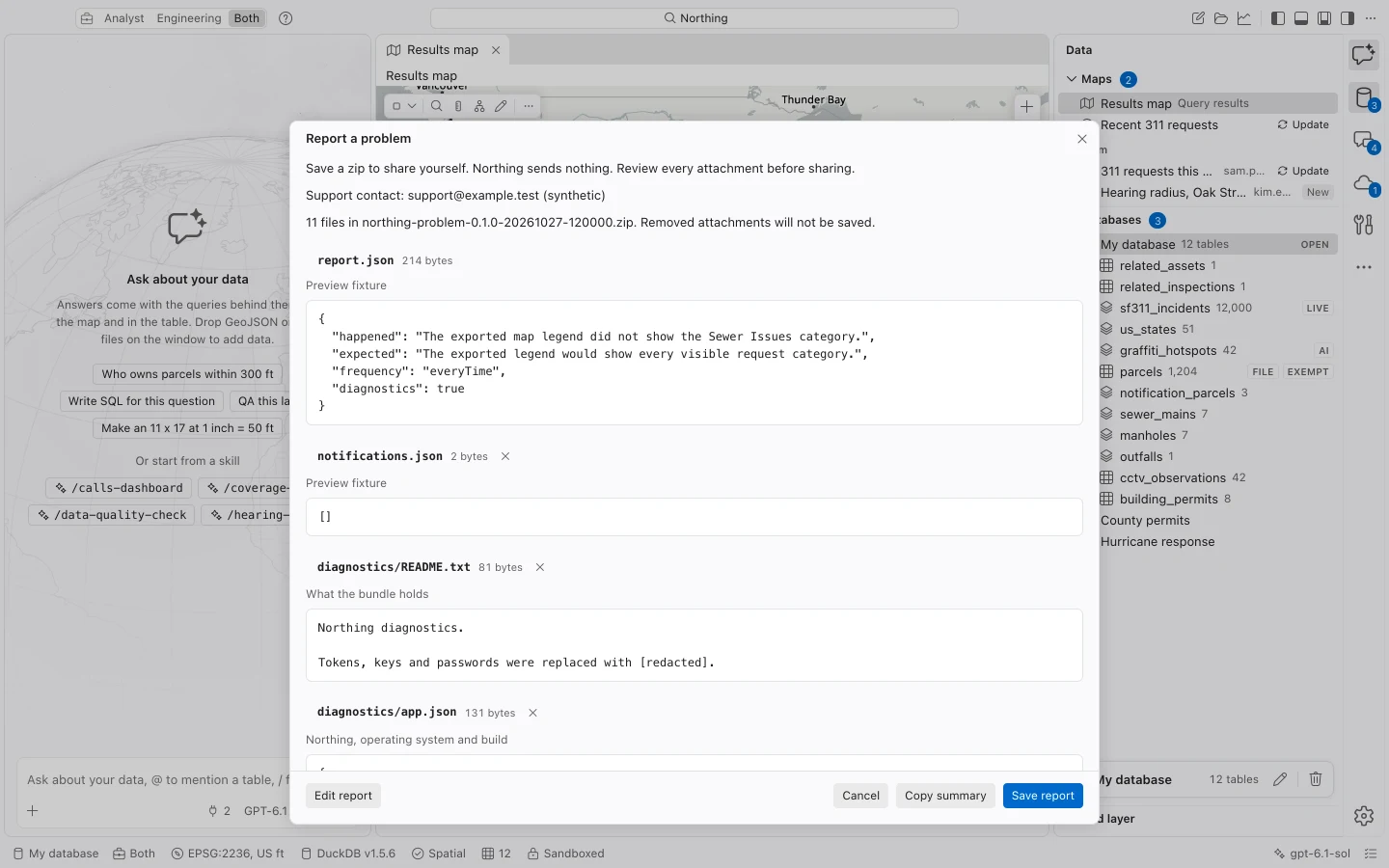Select the map pencil draw tool
The width and height of the screenshot is (1389, 868).
tap(501, 106)
